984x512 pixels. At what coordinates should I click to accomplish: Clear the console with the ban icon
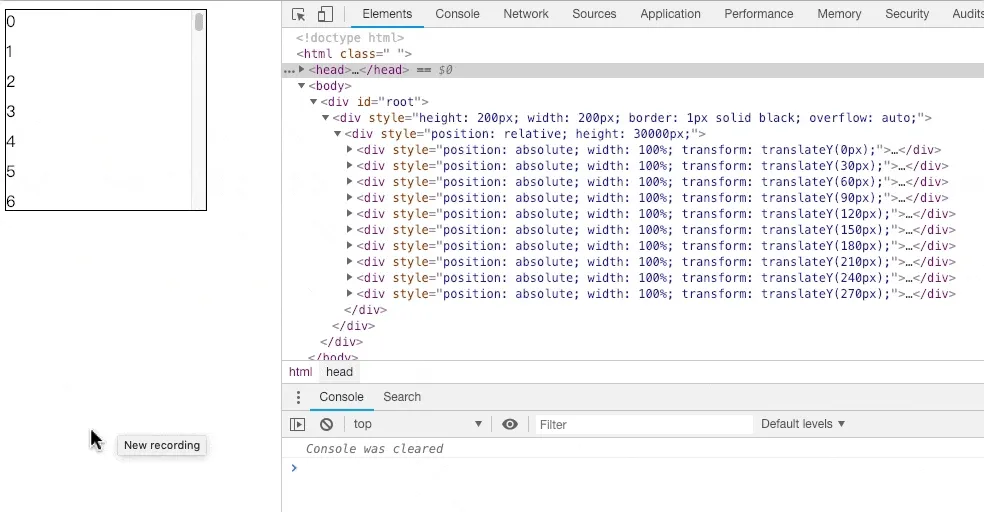tap(326, 424)
